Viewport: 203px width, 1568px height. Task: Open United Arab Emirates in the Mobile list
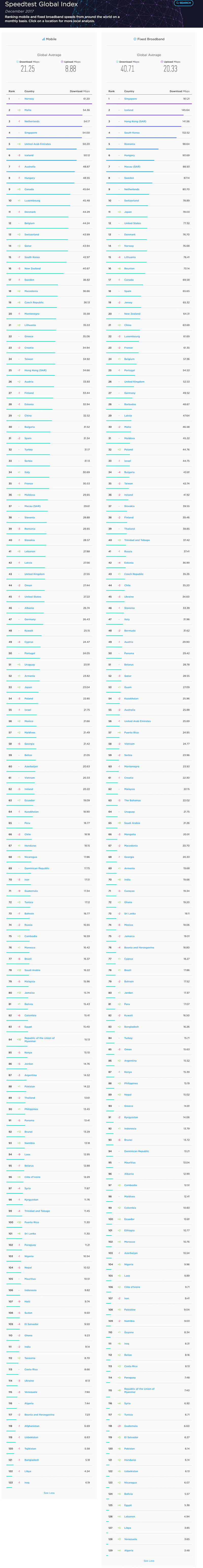click(38, 144)
